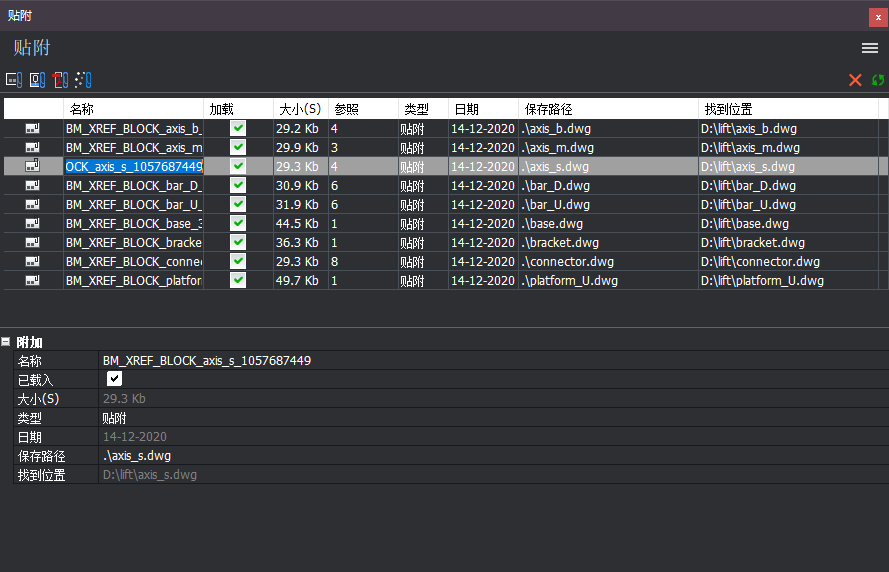Select the BM_XREF_BLOCK_bracket row
The height and width of the screenshot is (572, 889).
click(x=134, y=243)
